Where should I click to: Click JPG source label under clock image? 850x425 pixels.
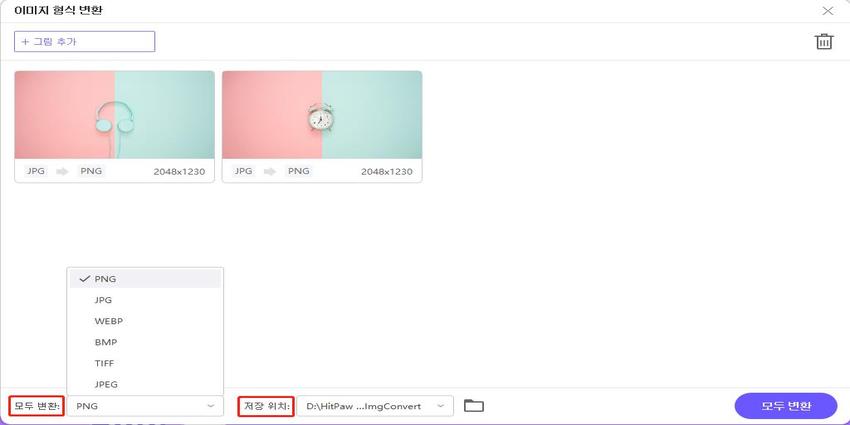242,171
